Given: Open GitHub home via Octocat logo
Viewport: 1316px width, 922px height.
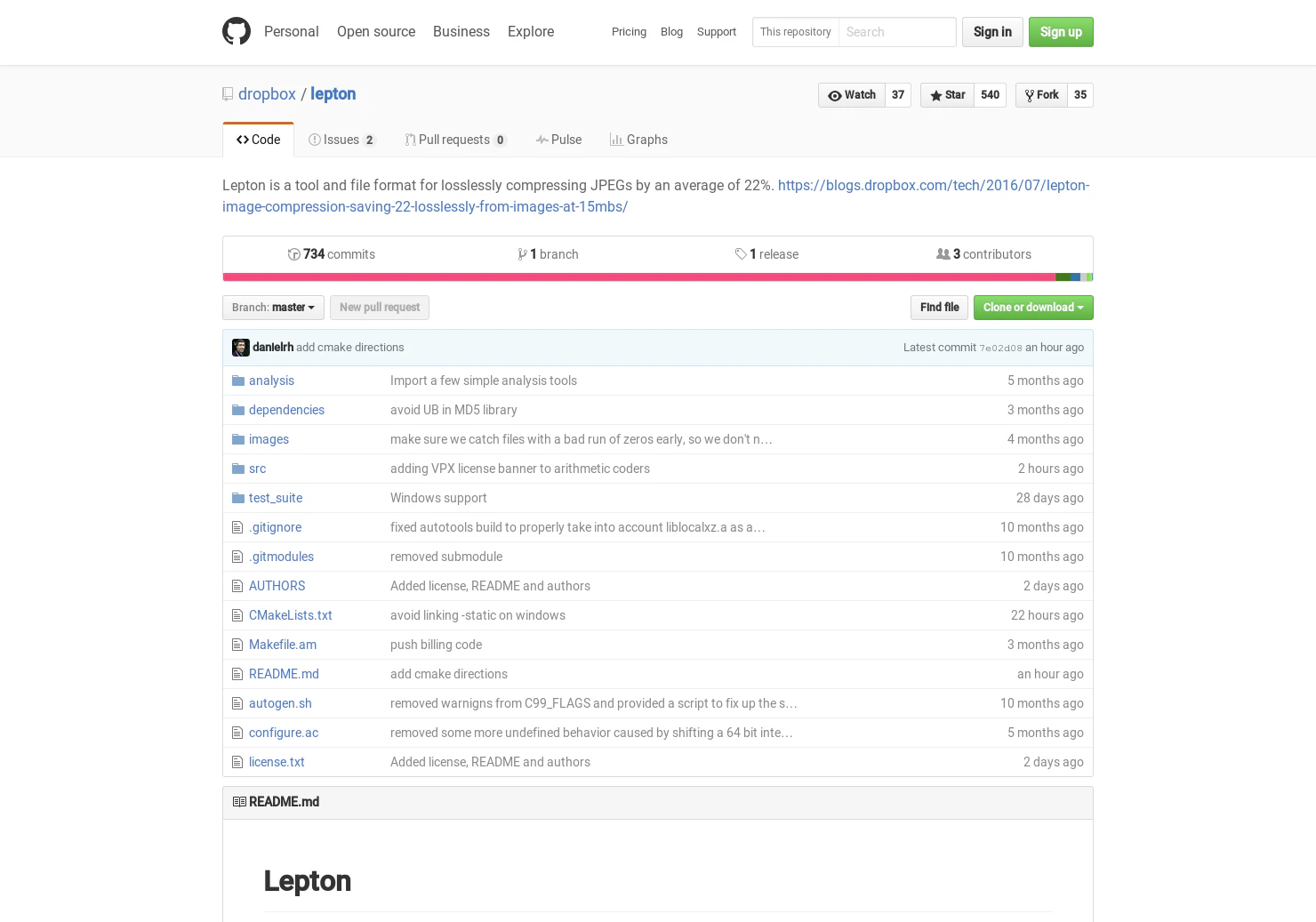Looking at the screenshot, I should click(237, 31).
